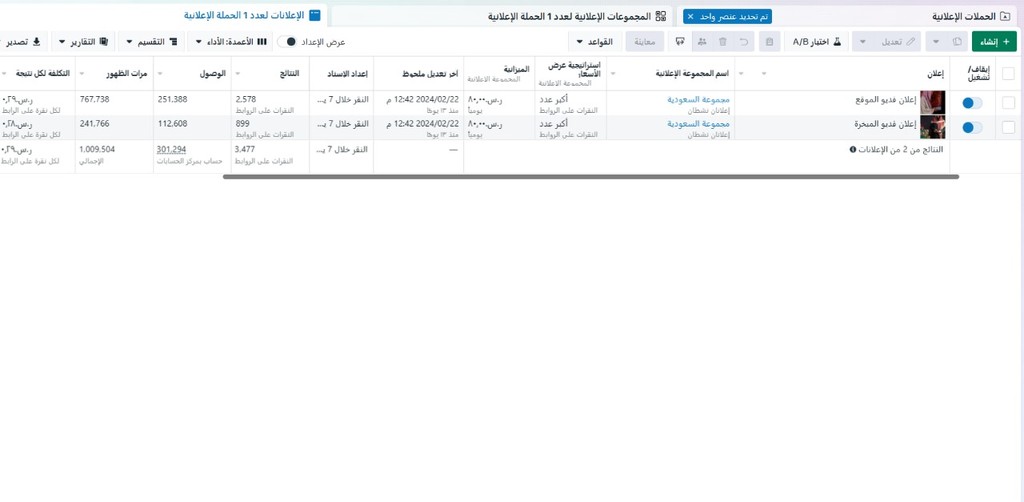Click the ad name إعلان فديو المبخرة

click(x=886, y=124)
